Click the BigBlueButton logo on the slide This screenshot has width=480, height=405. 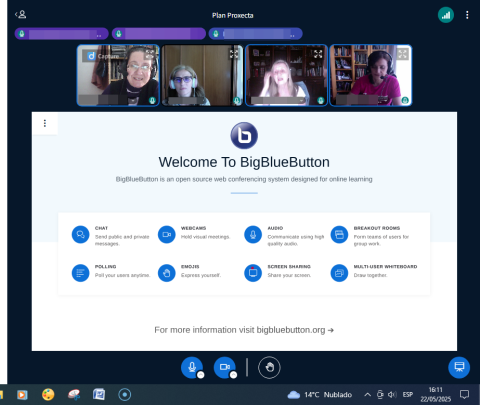tap(244, 135)
